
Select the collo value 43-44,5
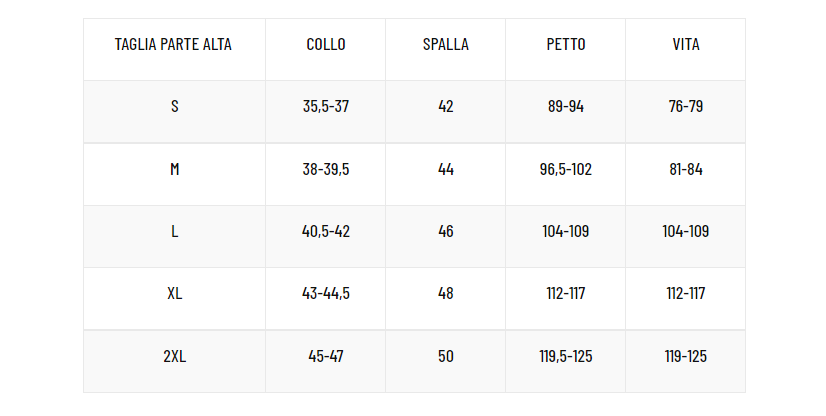[x=326, y=293]
